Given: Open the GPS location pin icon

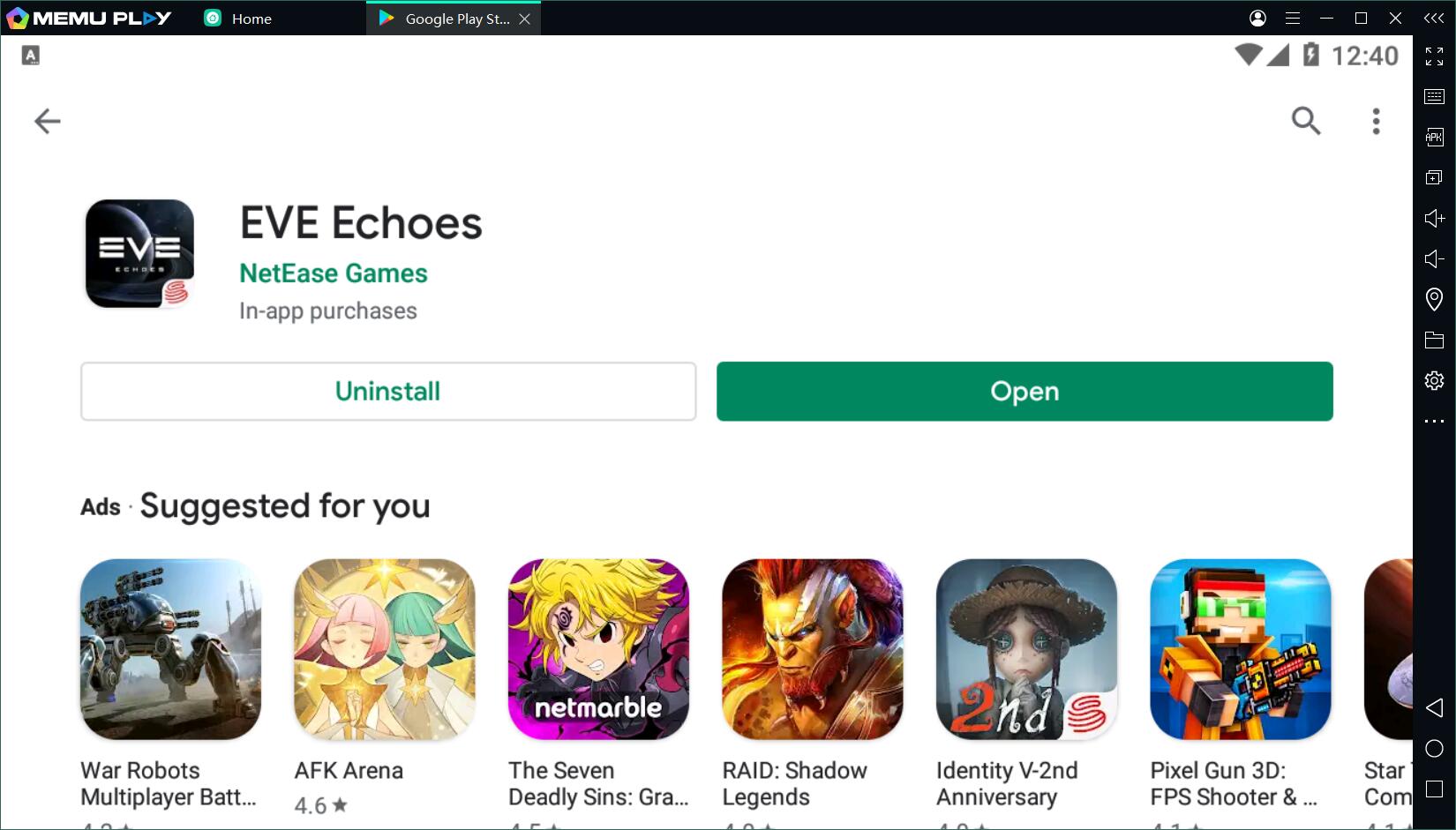Looking at the screenshot, I should pos(1434,299).
